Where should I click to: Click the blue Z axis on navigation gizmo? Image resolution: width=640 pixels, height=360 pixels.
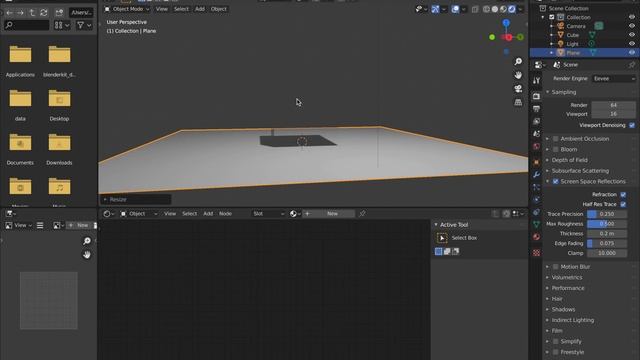(506, 23)
